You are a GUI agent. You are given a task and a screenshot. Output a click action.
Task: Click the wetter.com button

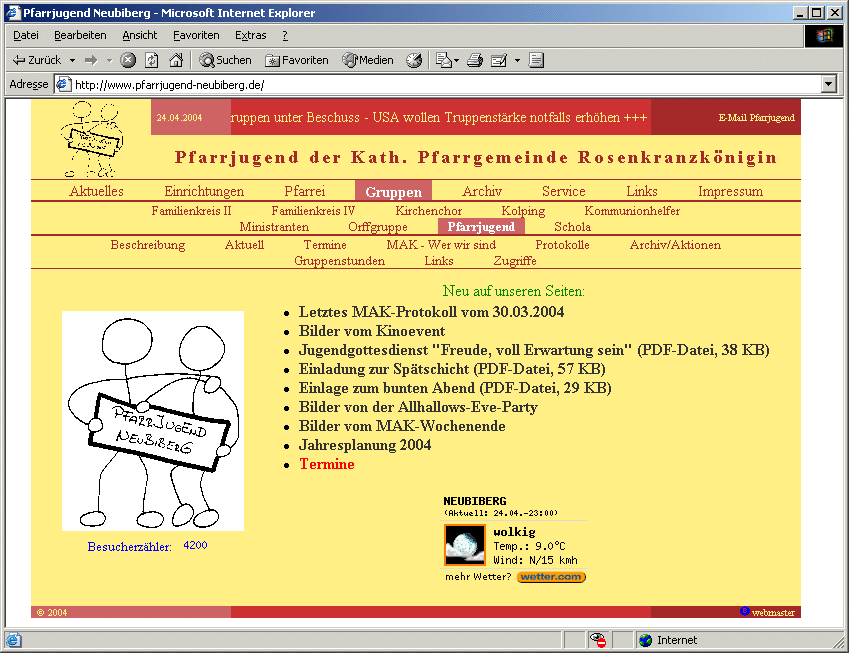click(x=551, y=577)
